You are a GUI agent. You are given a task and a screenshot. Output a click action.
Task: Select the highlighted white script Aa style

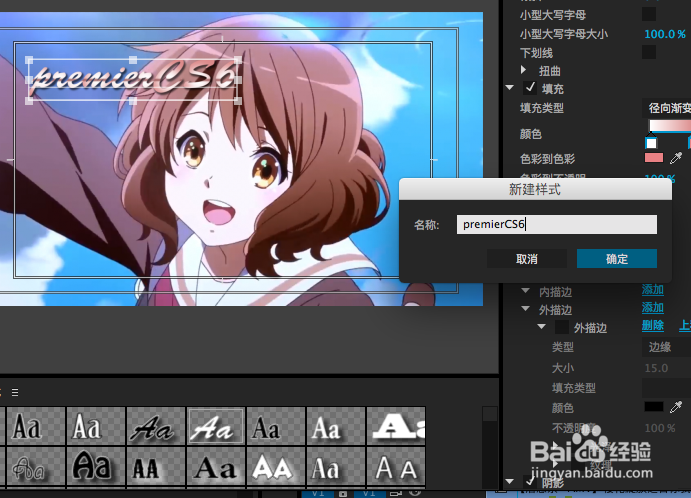pyautogui.click(x=215, y=426)
